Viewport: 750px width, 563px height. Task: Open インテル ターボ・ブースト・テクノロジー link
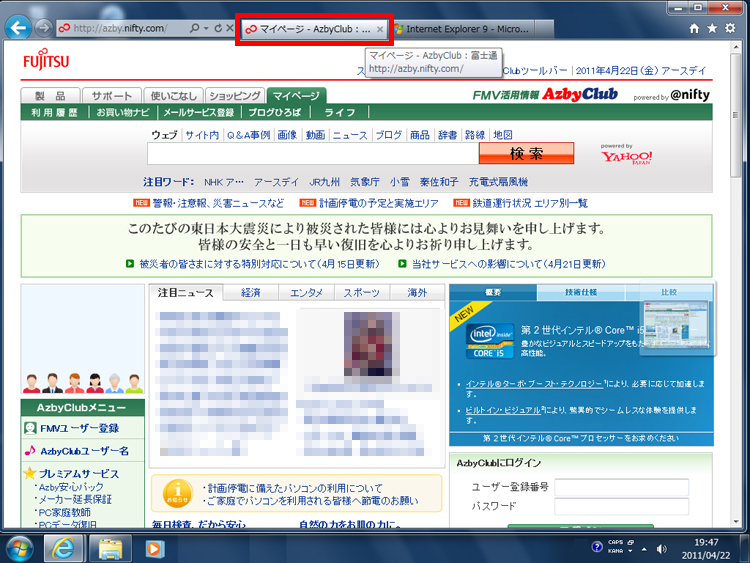[x=534, y=384]
